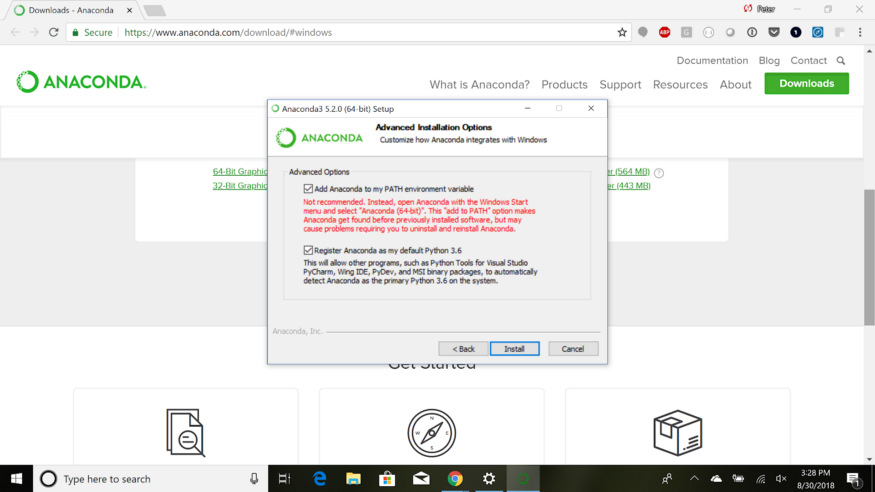Image resolution: width=875 pixels, height=492 pixels.
Task: Open the Products menu
Action: (564, 85)
